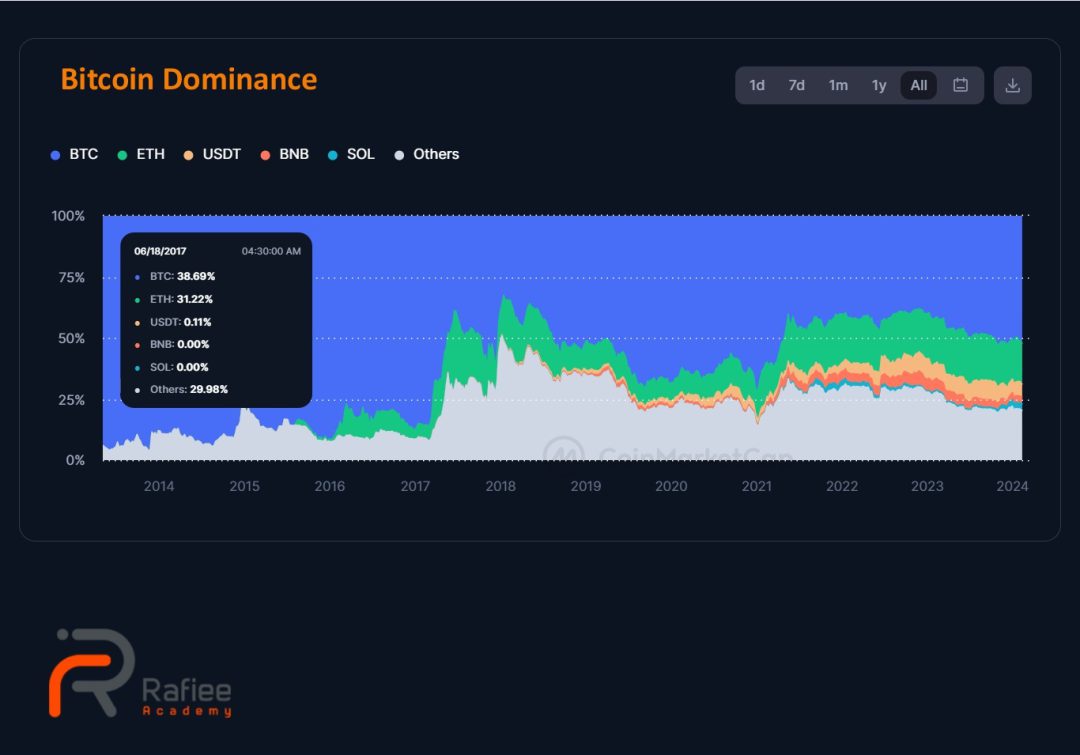The image size is (1080, 755).
Task: Click the 2020 x-axis label
Action: click(x=672, y=486)
